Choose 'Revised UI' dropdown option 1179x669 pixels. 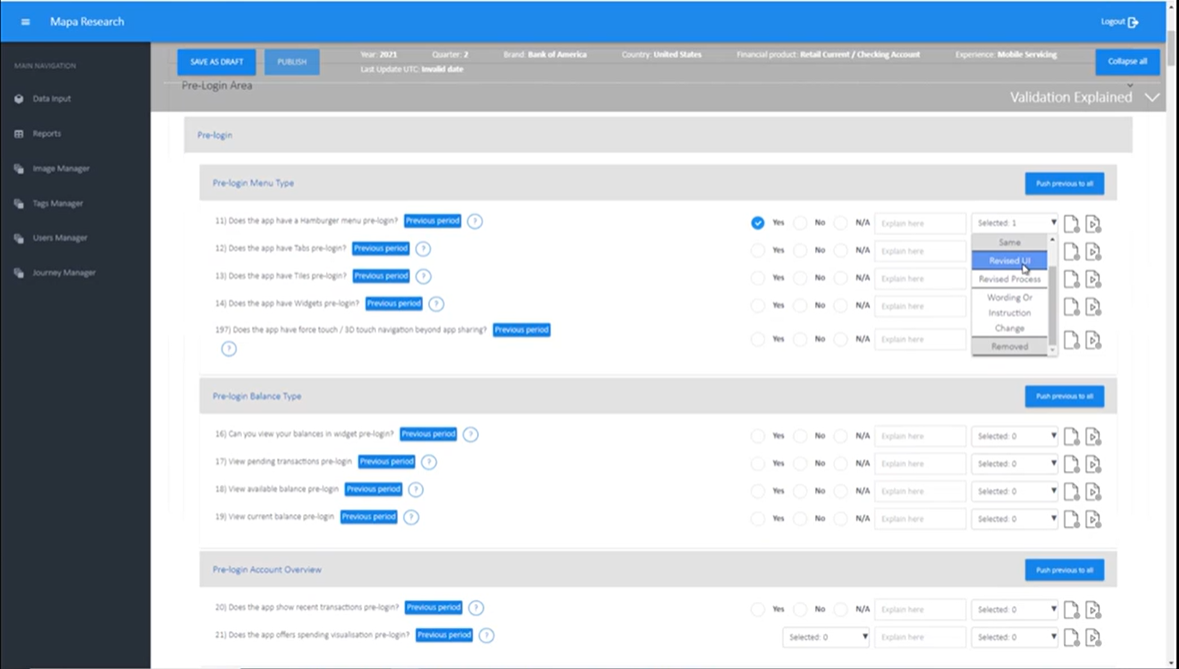pyautogui.click(x=1009, y=261)
